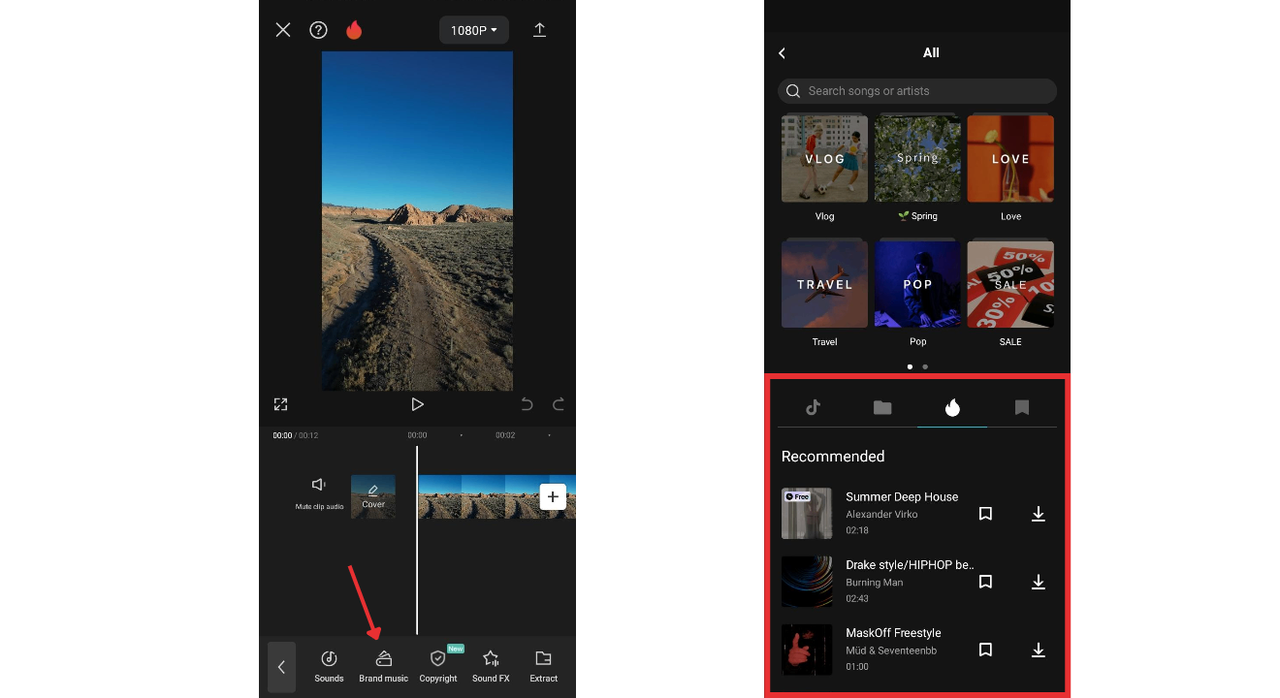1280x698 pixels.
Task: Go back from the All music screen
Action: coord(782,53)
